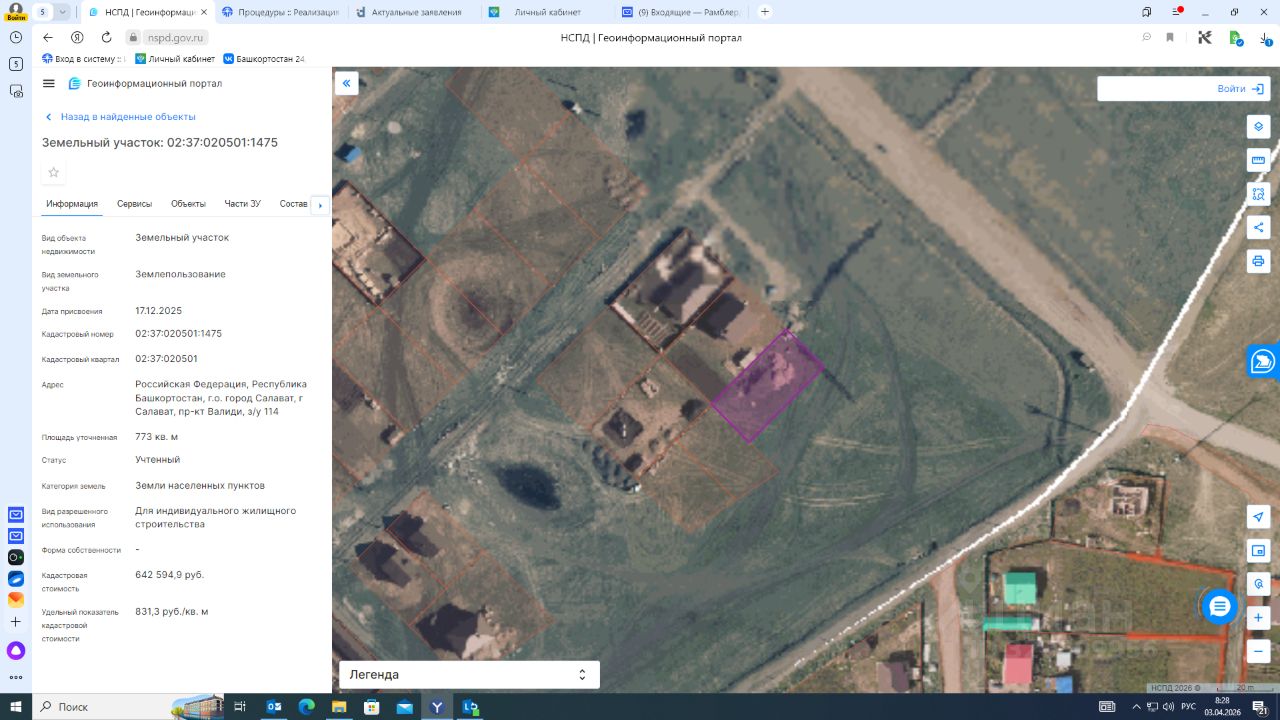Reload the page

coord(106,37)
